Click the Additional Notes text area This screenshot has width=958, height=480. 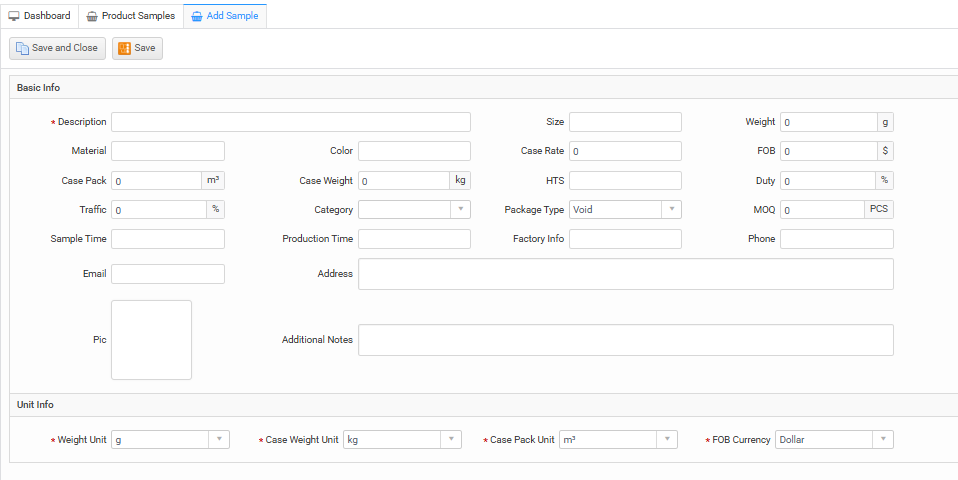pos(625,340)
